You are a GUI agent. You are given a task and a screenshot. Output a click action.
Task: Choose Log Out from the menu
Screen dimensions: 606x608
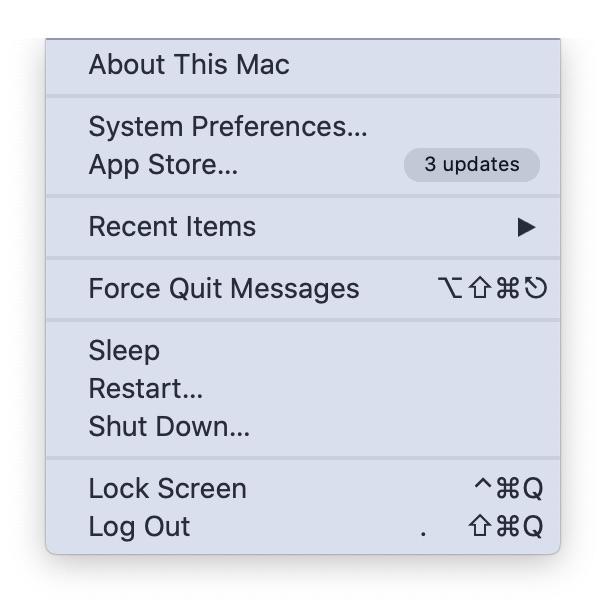coord(139,527)
